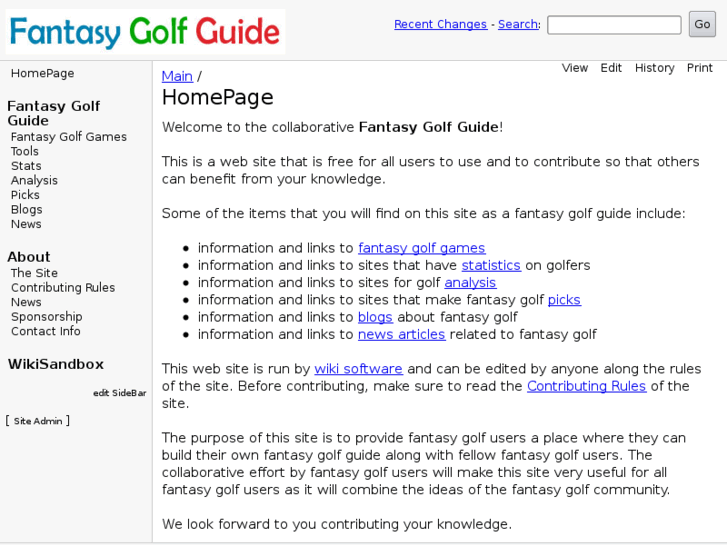
Task: Click the wiki software link
Action: tap(358, 369)
